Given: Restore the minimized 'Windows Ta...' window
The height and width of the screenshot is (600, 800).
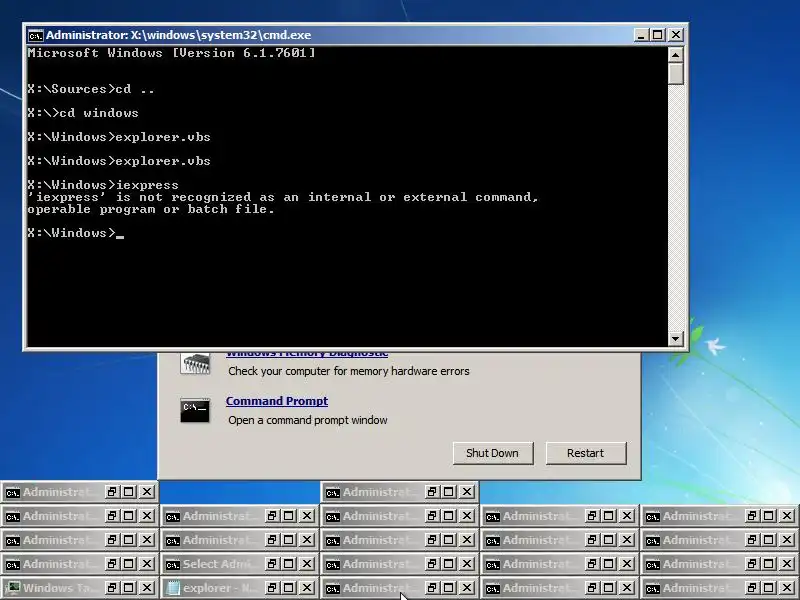Looking at the screenshot, I should (x=112, y=588).
